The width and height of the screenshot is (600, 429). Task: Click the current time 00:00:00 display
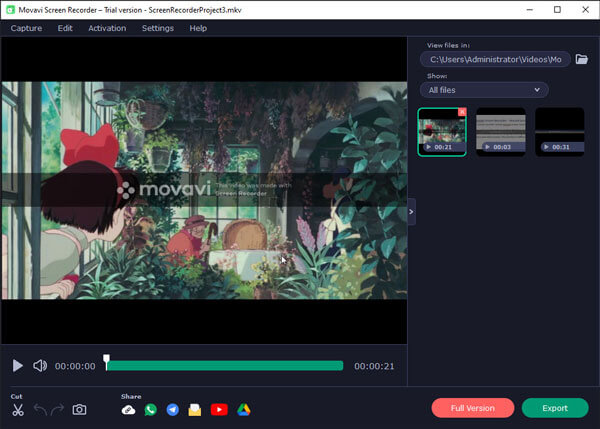tap(75, 366)
